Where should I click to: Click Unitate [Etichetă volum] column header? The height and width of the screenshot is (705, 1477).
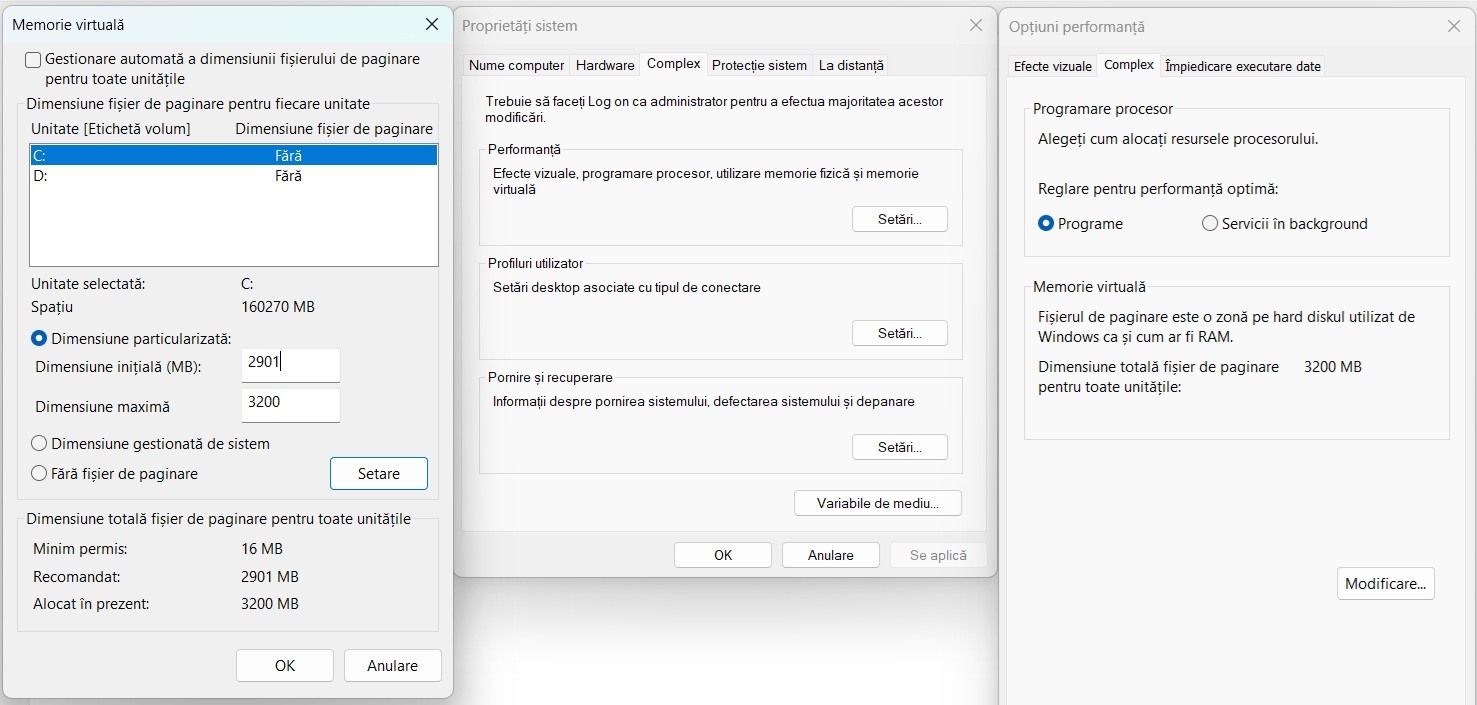click(111, 129)
